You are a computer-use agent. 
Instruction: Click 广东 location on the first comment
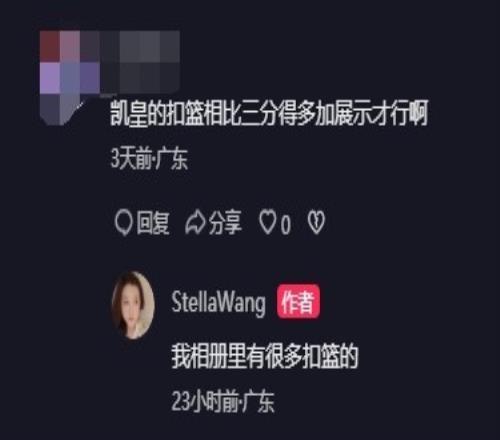[172, 159]
